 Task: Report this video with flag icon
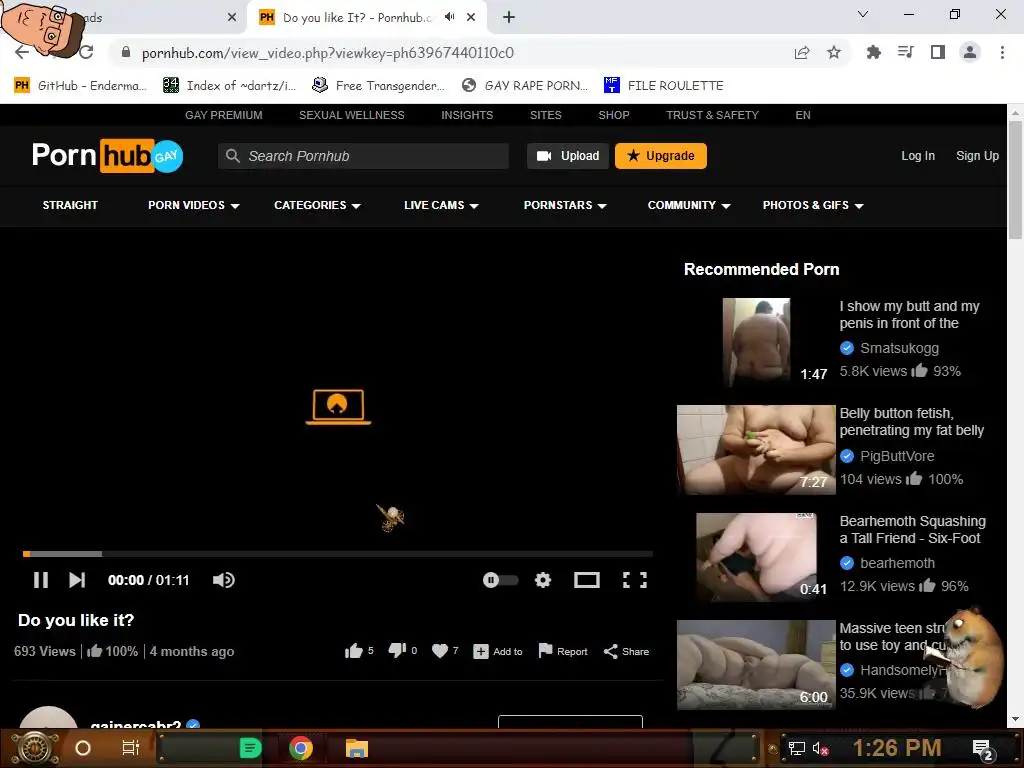tap(562, 651)
